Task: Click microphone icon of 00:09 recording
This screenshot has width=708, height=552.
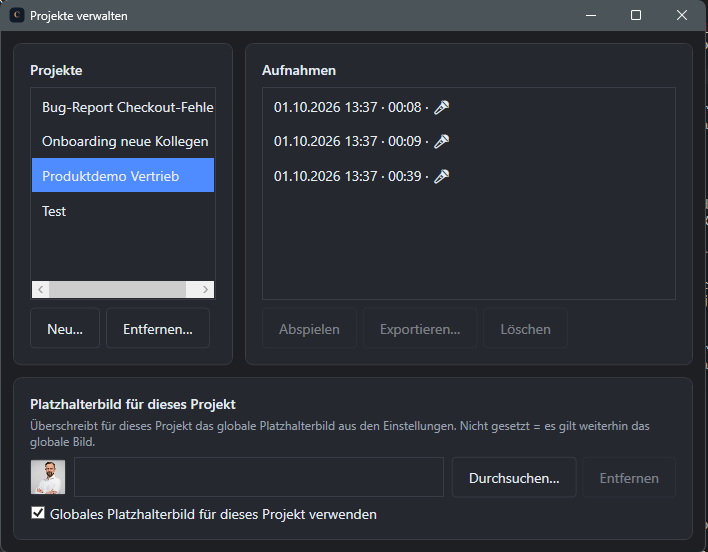Action: [441, 141]
